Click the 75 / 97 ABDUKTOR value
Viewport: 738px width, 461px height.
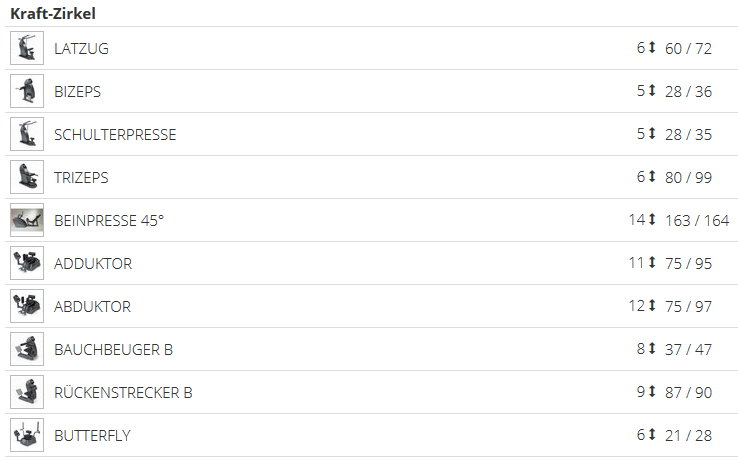688,306
